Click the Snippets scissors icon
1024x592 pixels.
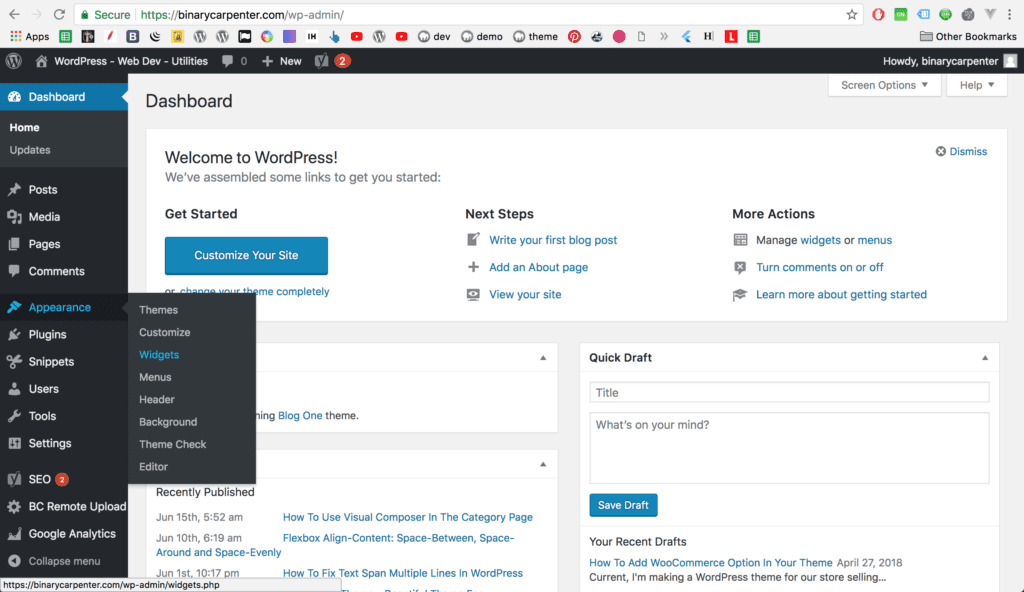(14, 361)
